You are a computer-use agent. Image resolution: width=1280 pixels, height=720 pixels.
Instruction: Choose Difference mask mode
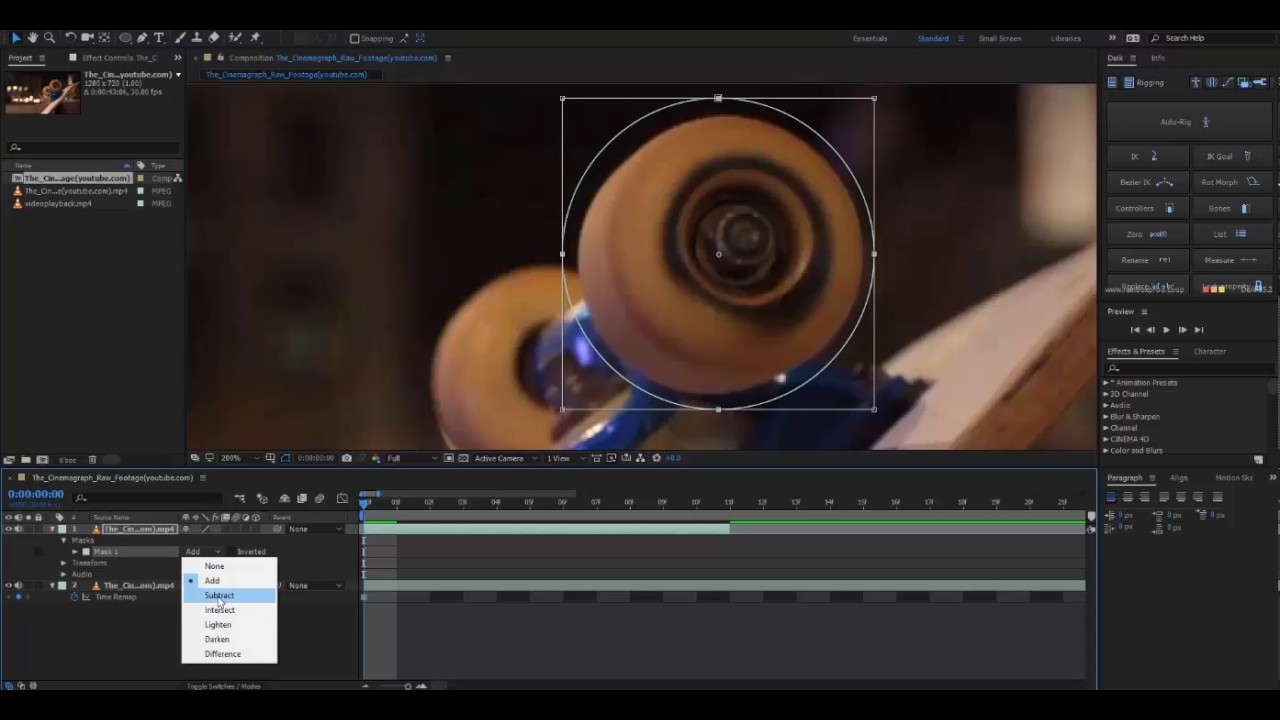coord(229,654)
